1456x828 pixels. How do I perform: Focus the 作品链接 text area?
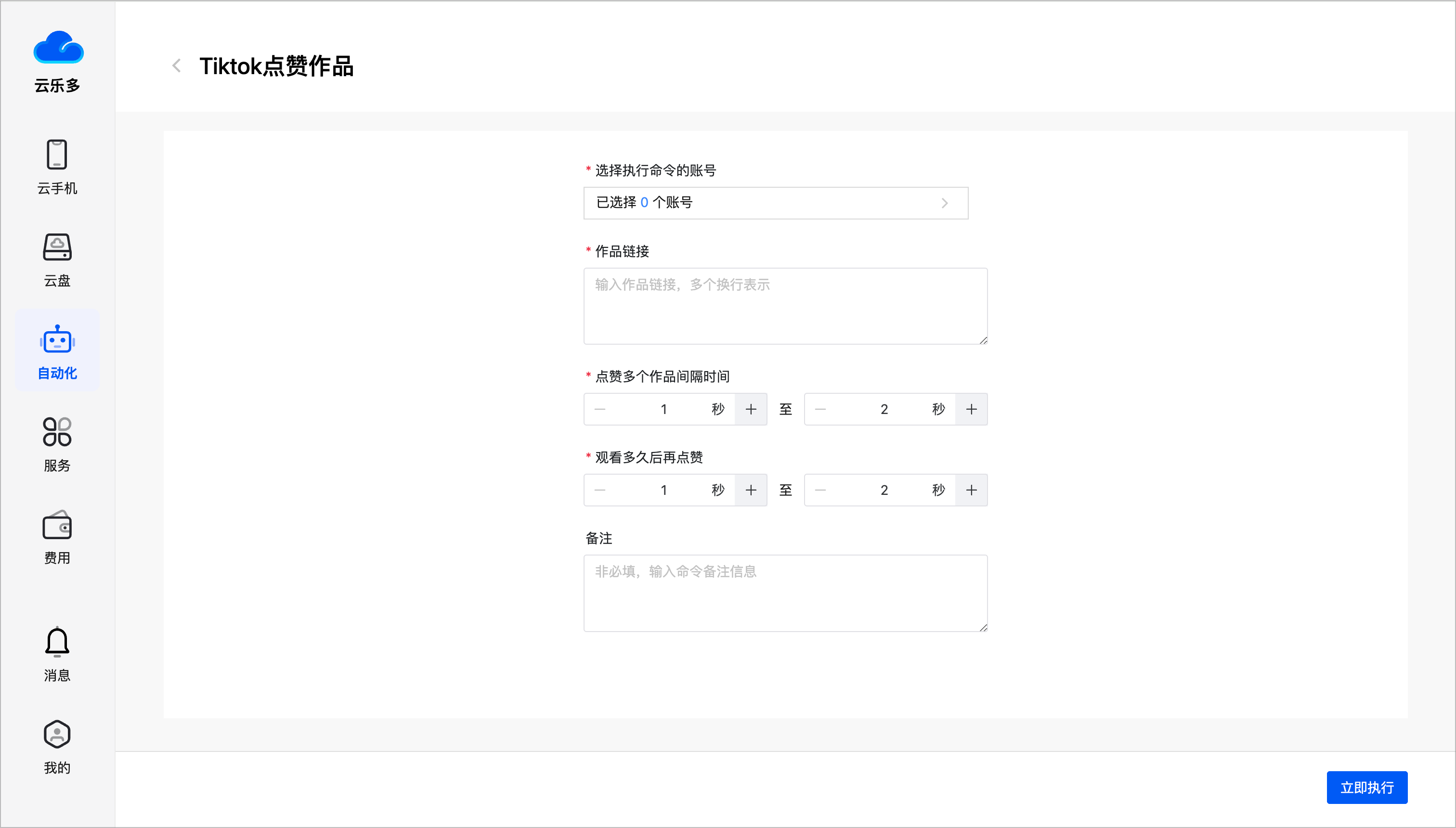[x=785, y=306]
